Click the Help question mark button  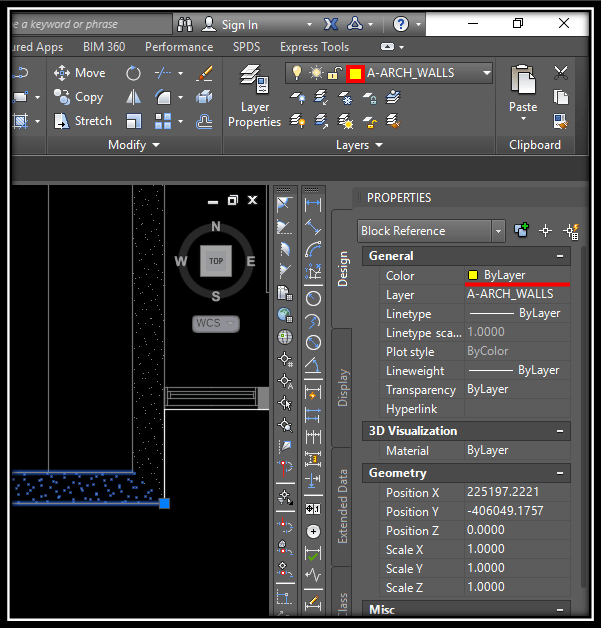pyautogui.click(x=400, y=24)
